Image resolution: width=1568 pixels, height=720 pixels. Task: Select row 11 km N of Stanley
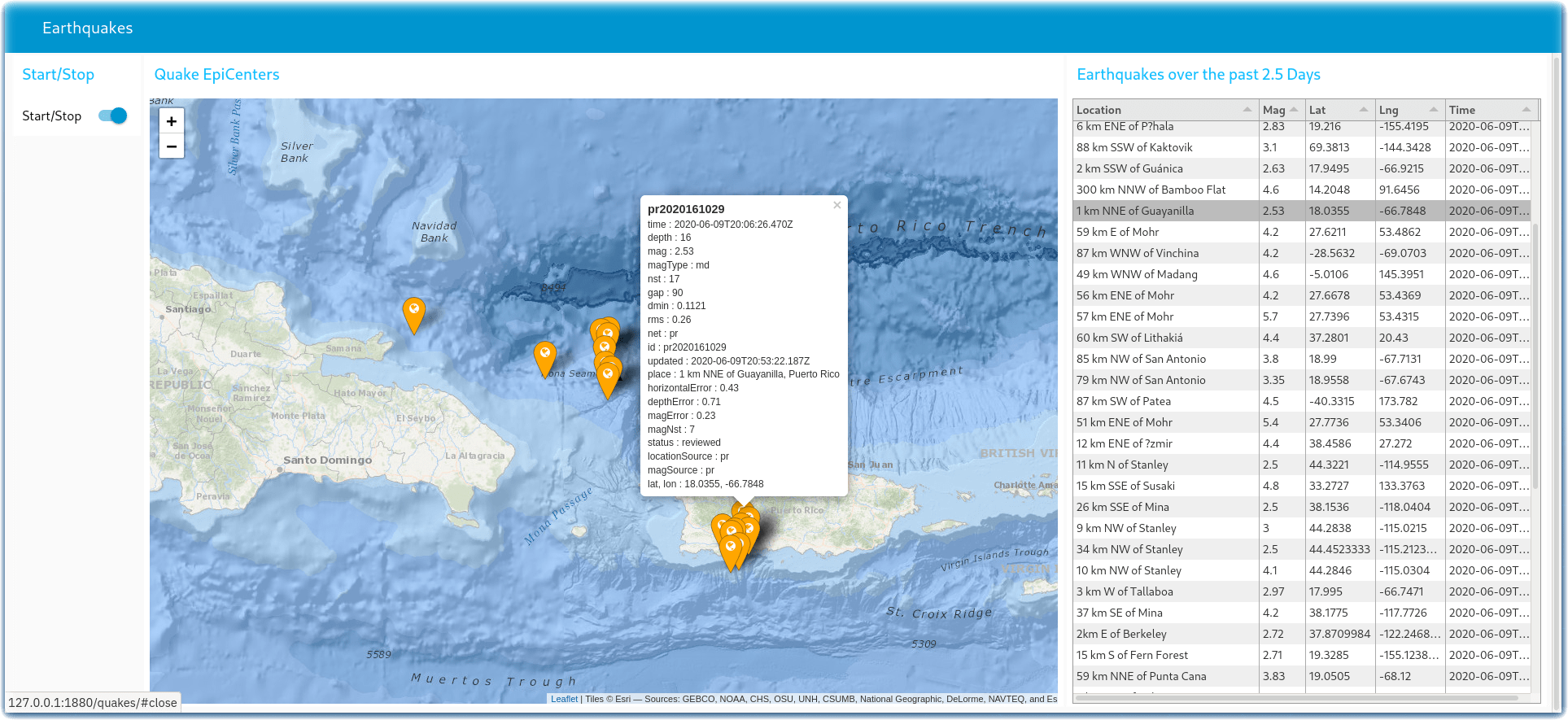tap(1302, 465)
